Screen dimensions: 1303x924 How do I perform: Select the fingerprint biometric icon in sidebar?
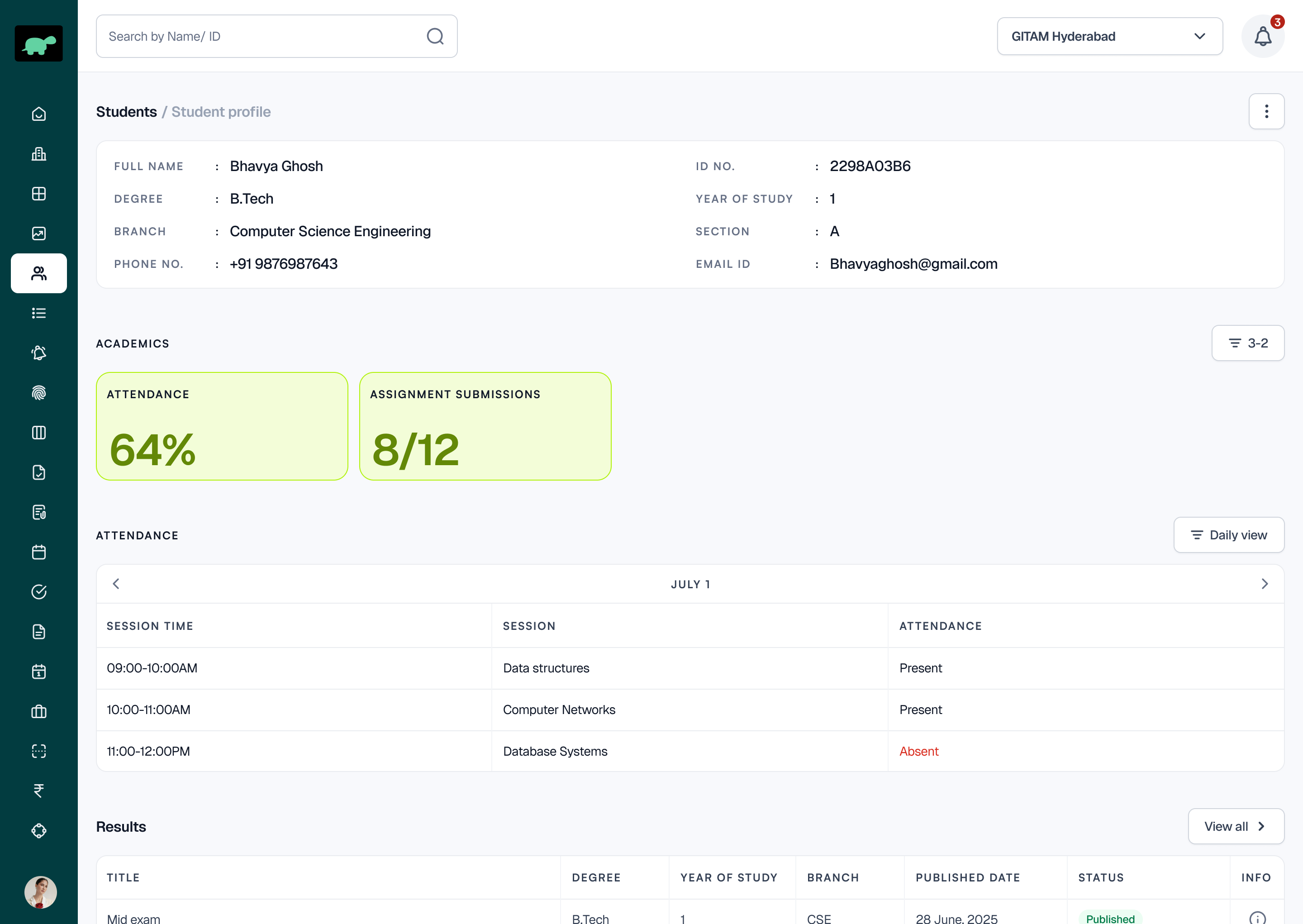38,393
